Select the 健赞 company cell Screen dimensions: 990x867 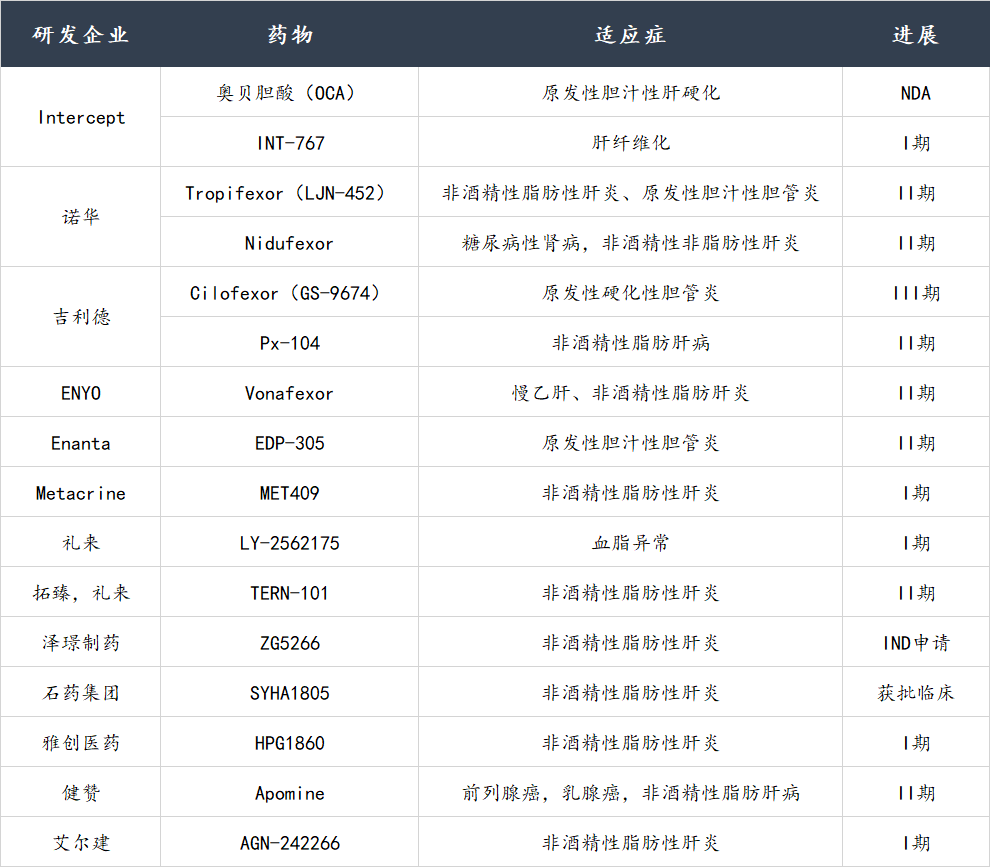(80, 792)
